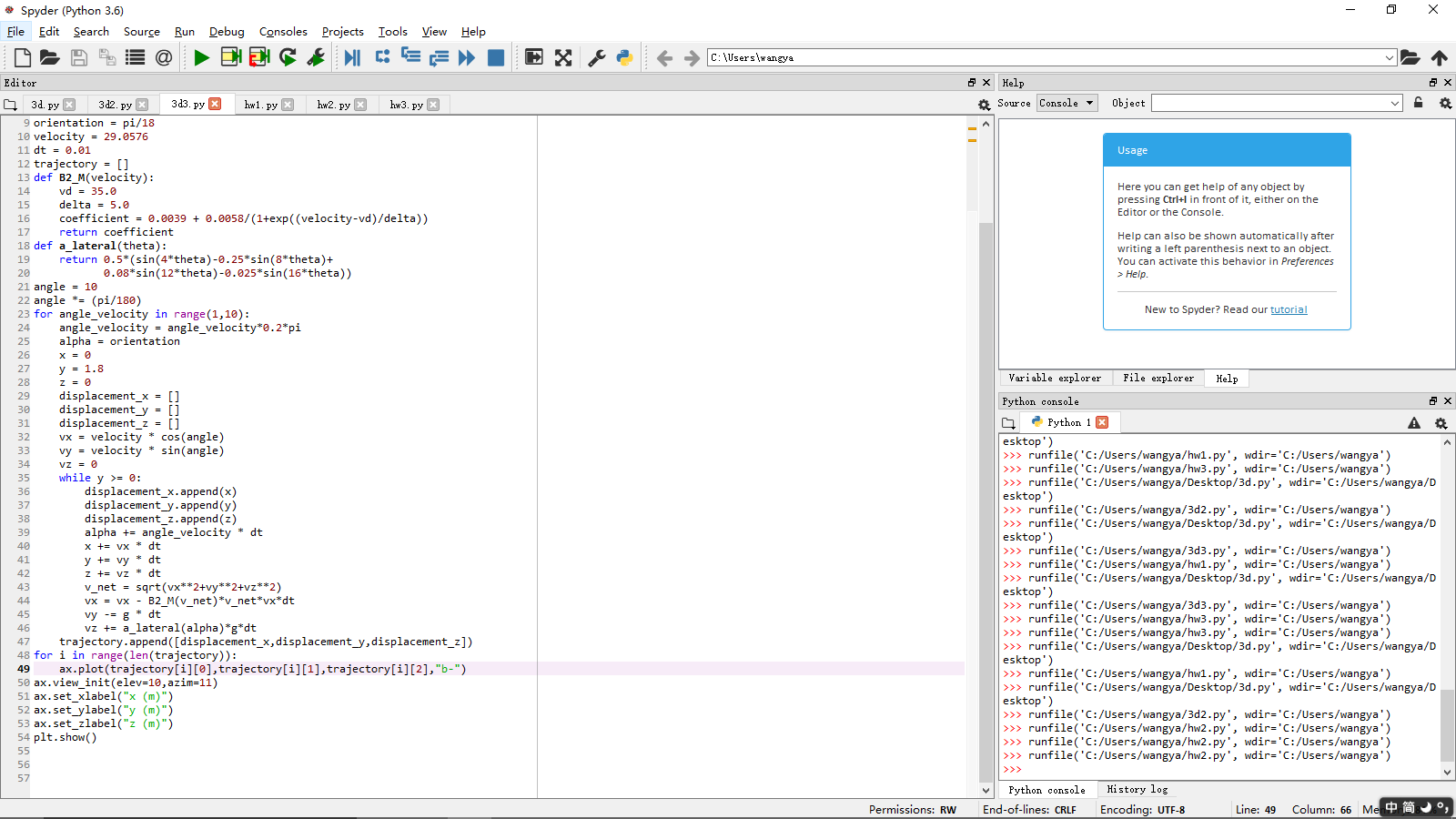Expand the Object combo box
This screenshot has width=1456, height=819.
pos(1395,104)
